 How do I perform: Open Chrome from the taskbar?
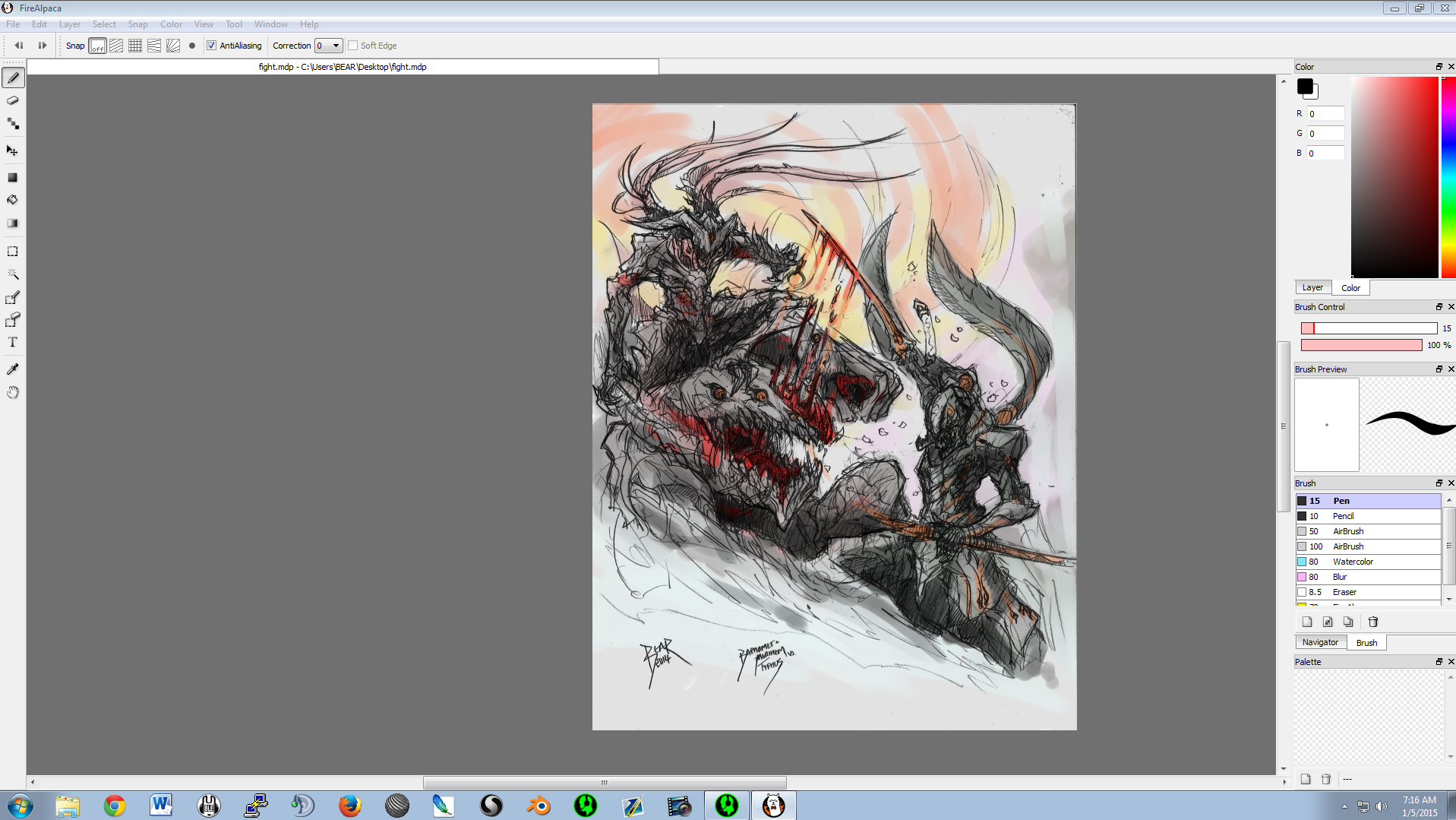click(x=115, y=806)
